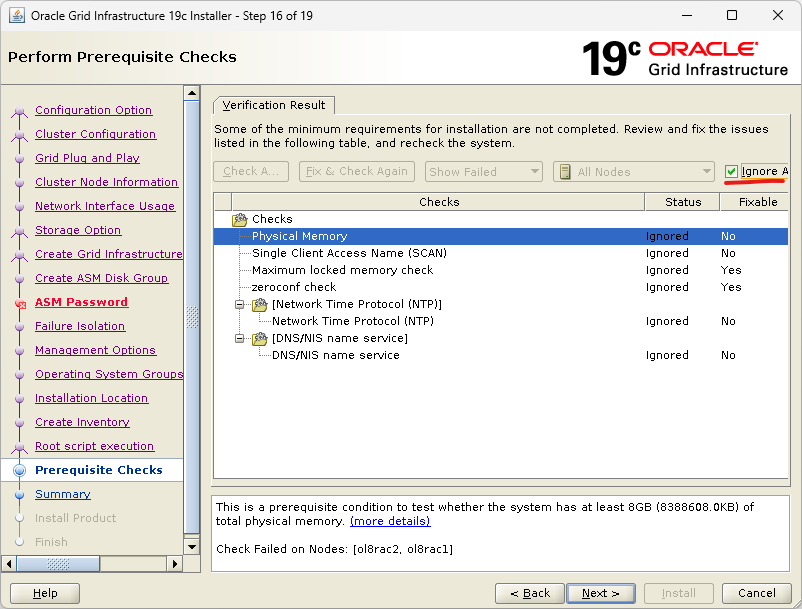Viewport: 802px width, 609px height.
Task: Select the Verification Result tab
Action: pyautogui.click(x=274, y=105)
